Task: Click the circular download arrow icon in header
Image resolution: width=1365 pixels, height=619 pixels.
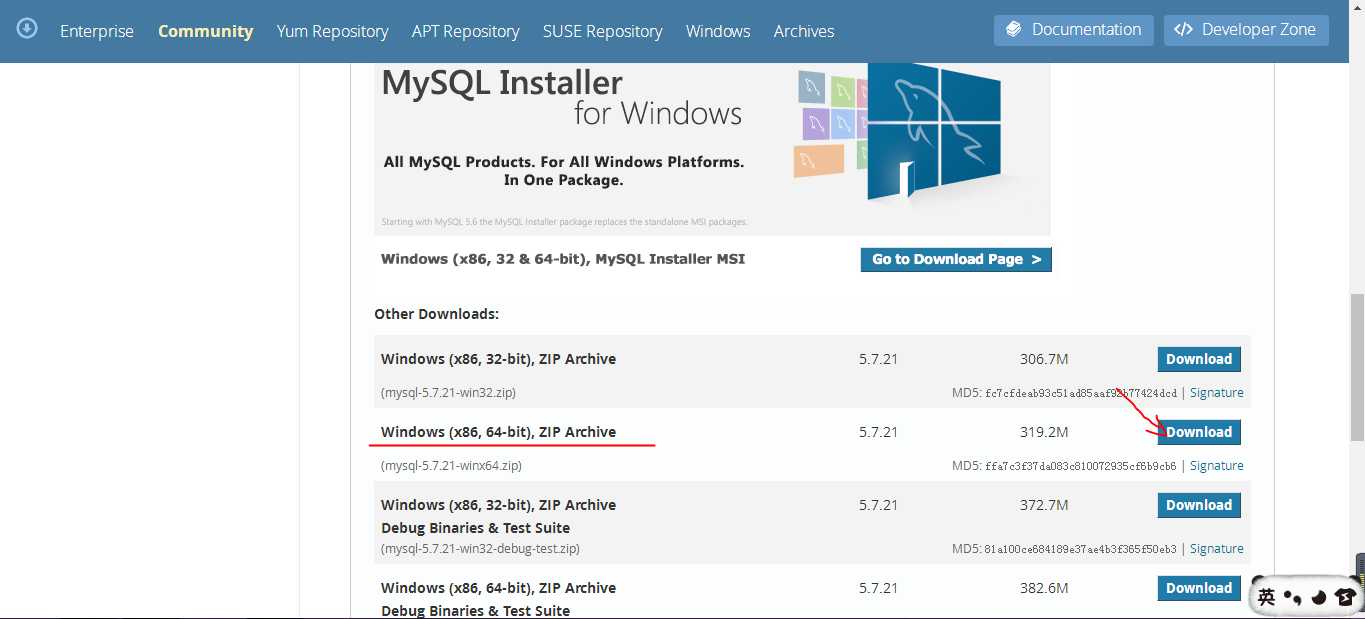Action: coord(28,28)
